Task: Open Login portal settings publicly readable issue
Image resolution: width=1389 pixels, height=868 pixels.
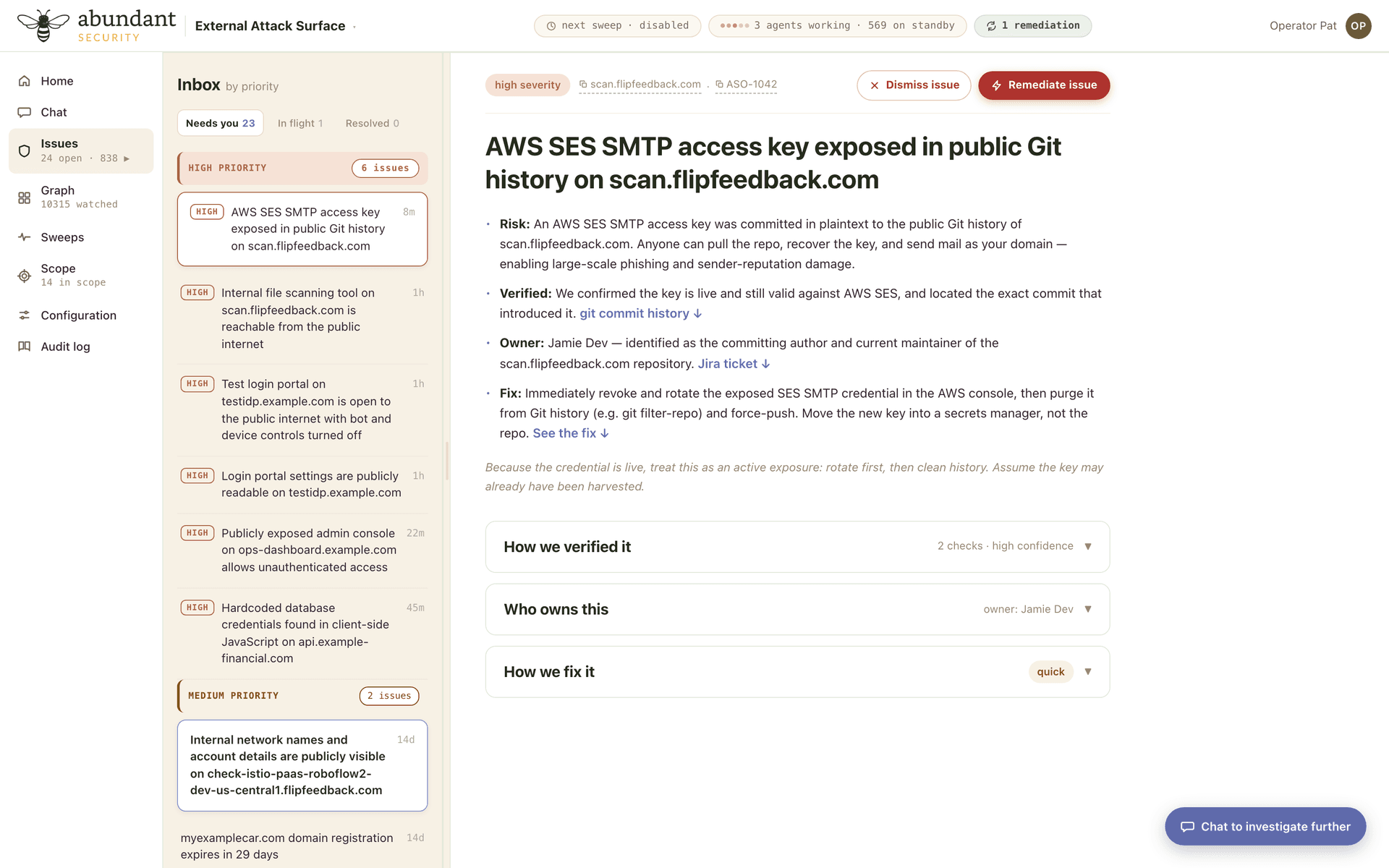Action: [x=302, y=484]
